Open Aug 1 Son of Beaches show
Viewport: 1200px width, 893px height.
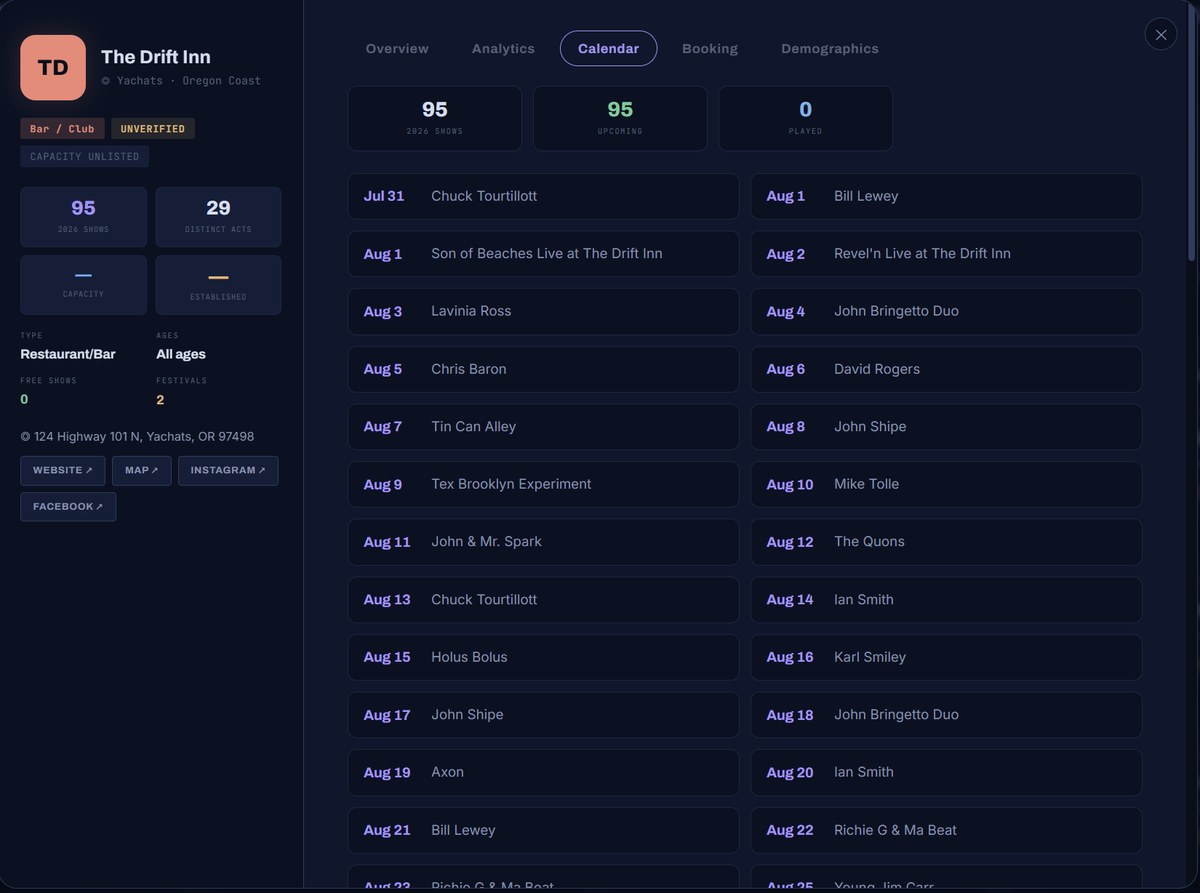pos(543,254)
